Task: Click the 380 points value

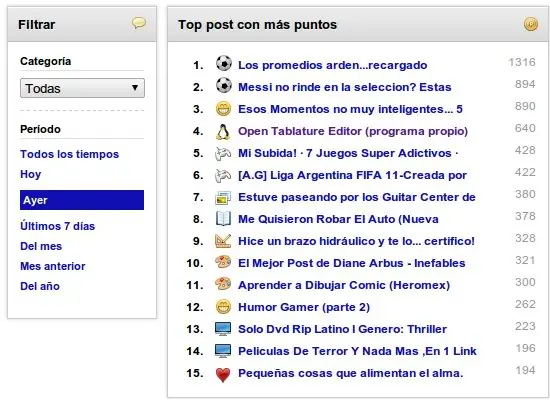Action: 525,194
